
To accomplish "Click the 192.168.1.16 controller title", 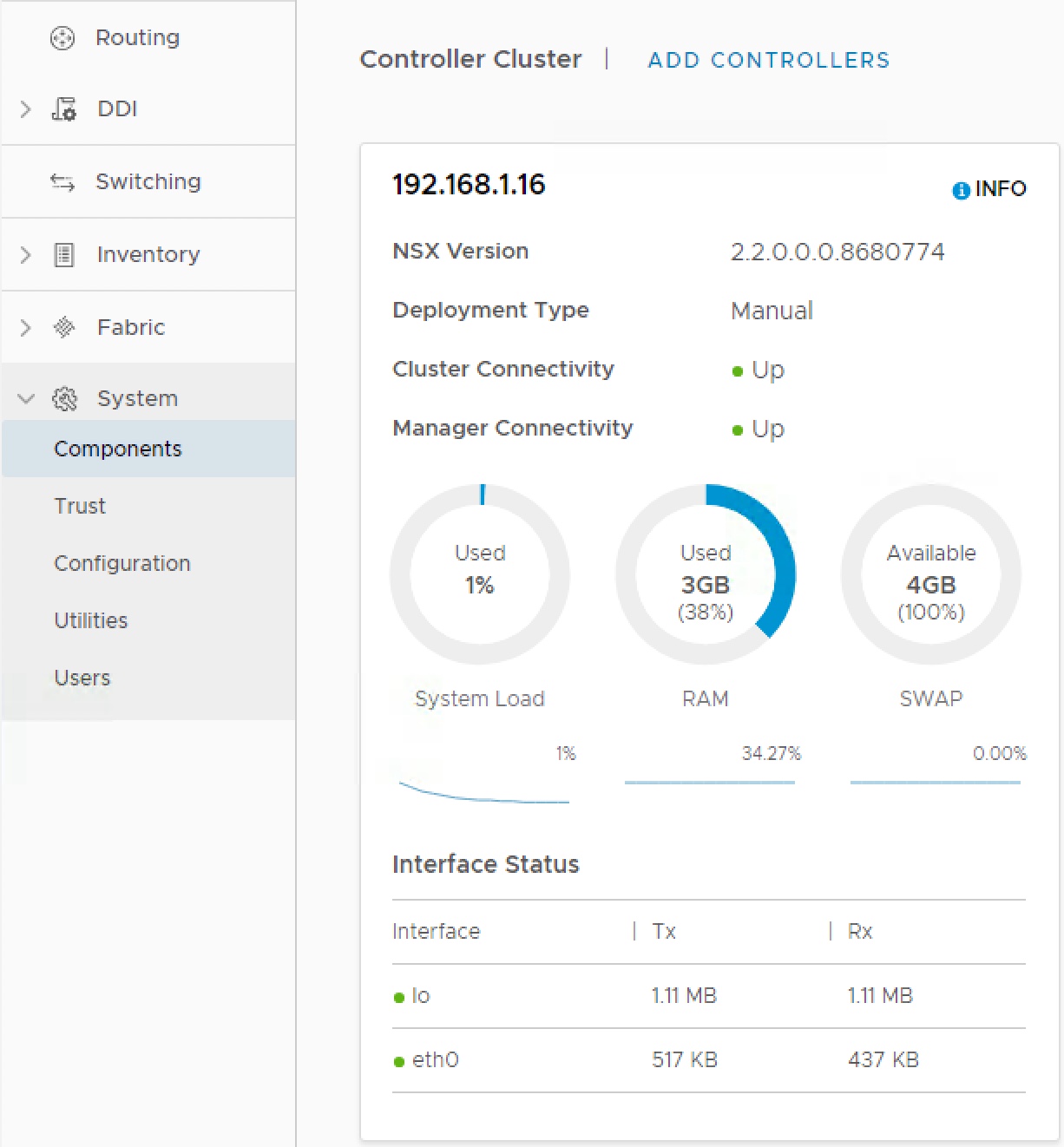I will coord(469,184).
